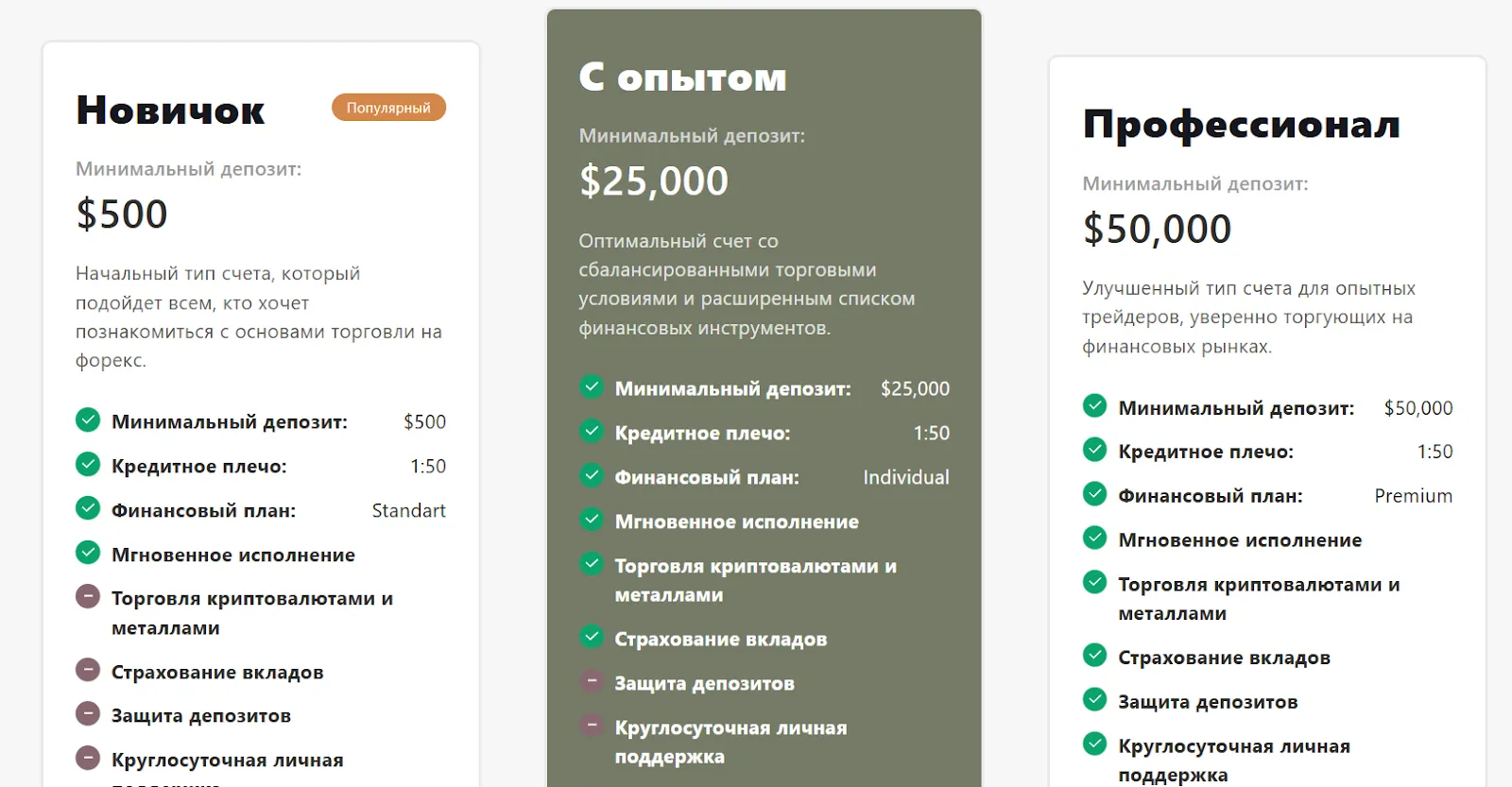Click checkmark beside С опытом Страхование вкладов
This screenshot has width=1512, height=787.
point(592,636)
